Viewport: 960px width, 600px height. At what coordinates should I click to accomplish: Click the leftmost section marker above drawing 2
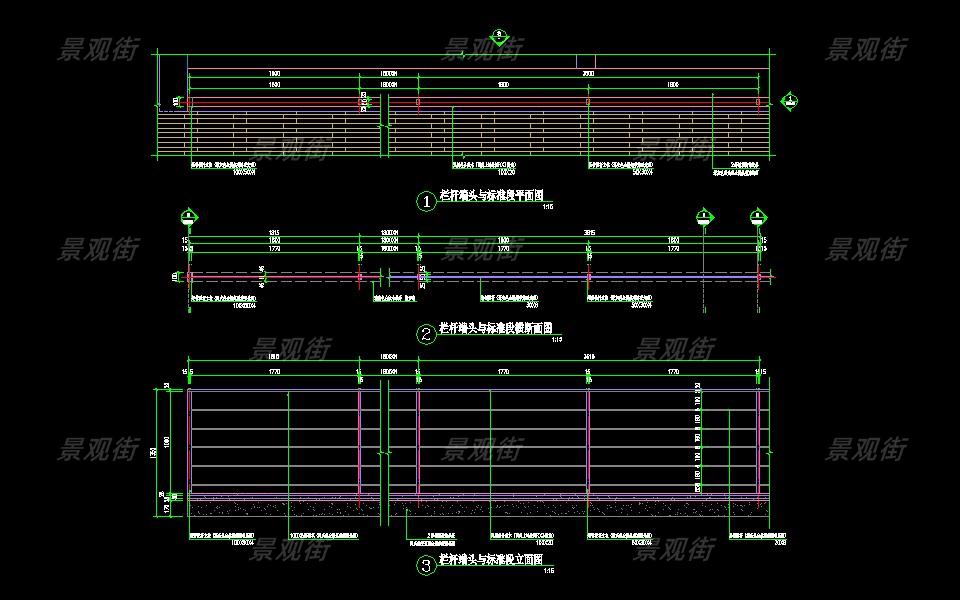189,217
